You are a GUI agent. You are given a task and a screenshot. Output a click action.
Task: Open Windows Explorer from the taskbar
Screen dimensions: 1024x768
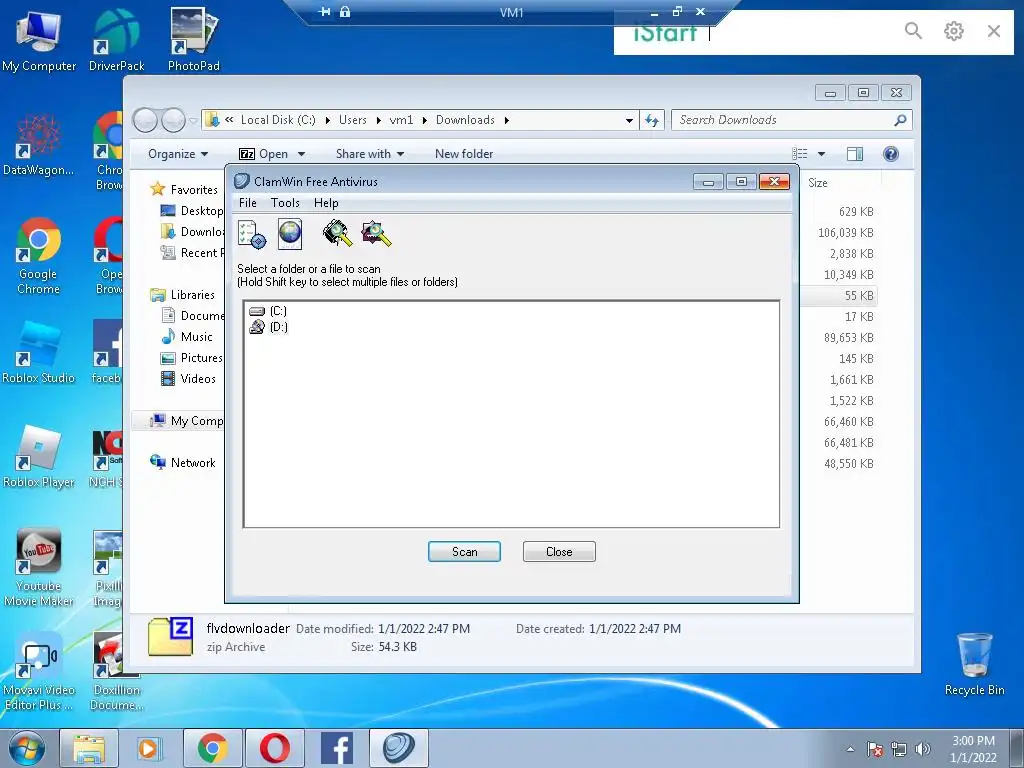click(x=89, y=748)
